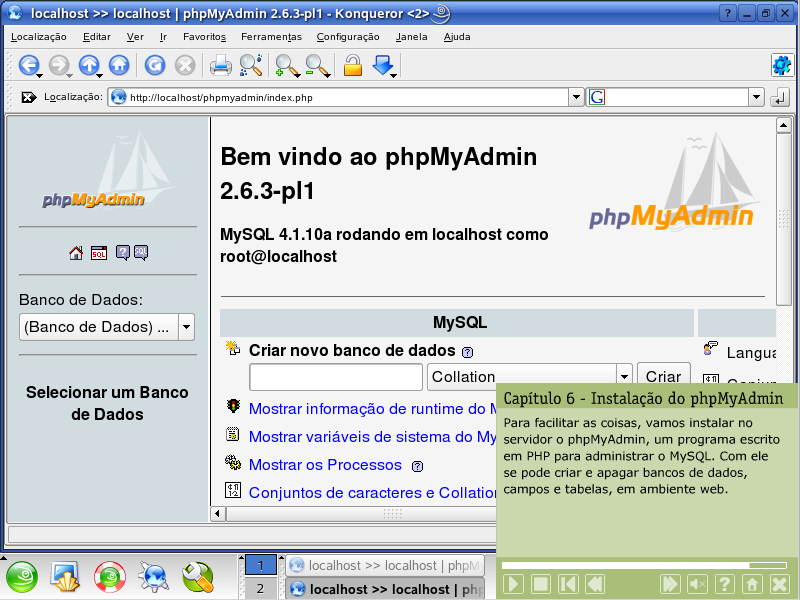
Task: Open the Mostrar os Processos link
Action: click(x=325, y=465)
